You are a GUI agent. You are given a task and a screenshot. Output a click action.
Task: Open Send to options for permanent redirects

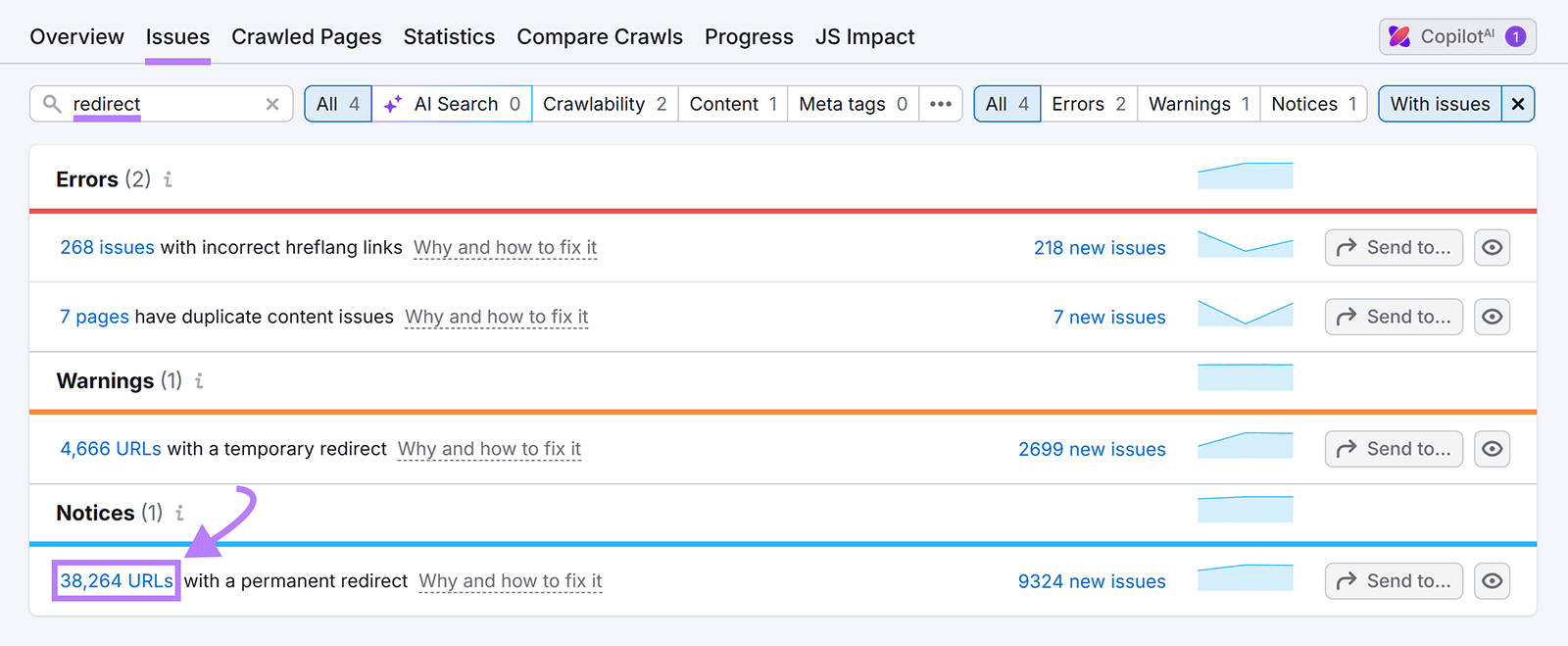(x=1393, y=580)
